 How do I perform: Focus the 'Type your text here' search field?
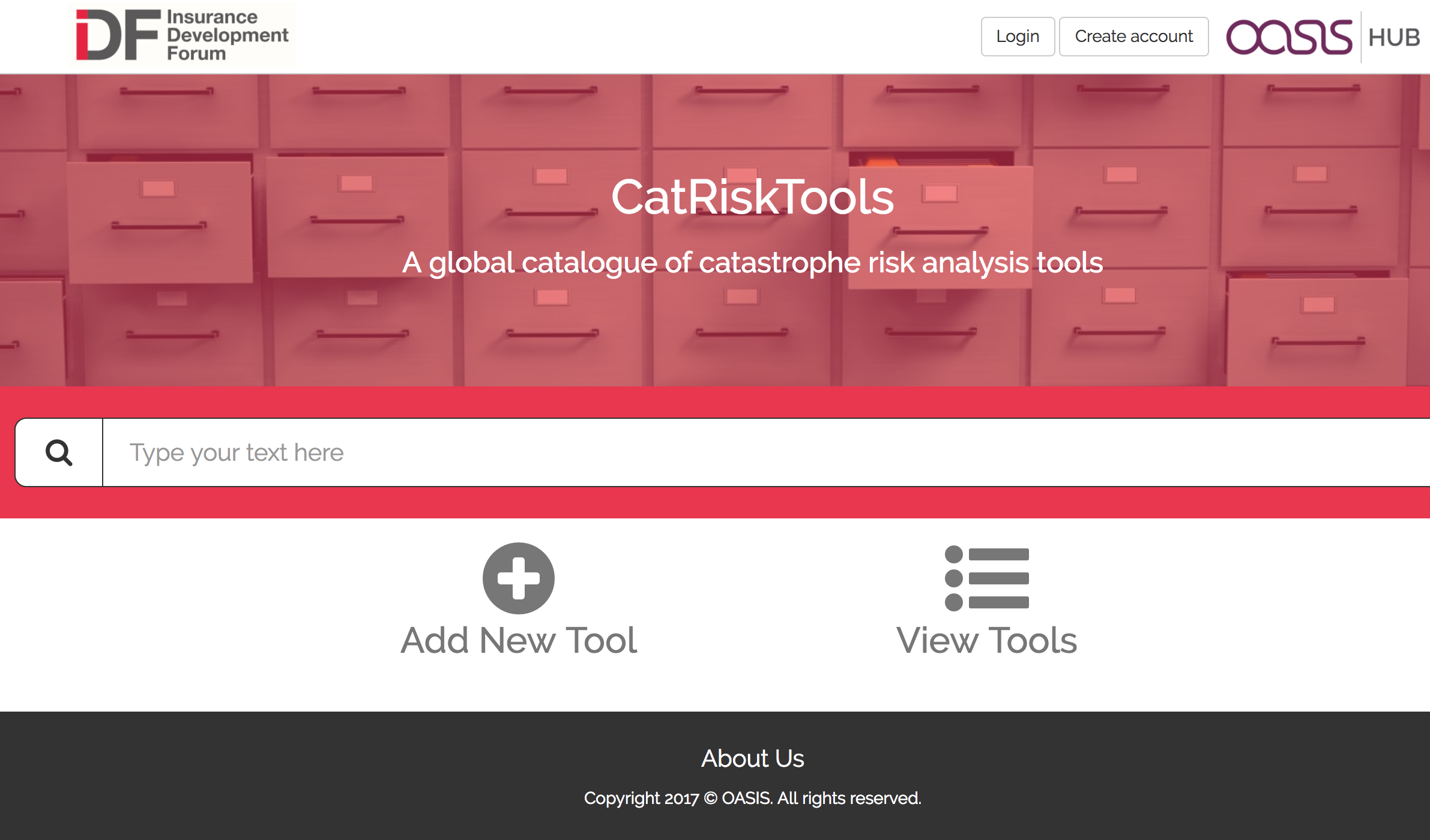click(x=767, y=452)
